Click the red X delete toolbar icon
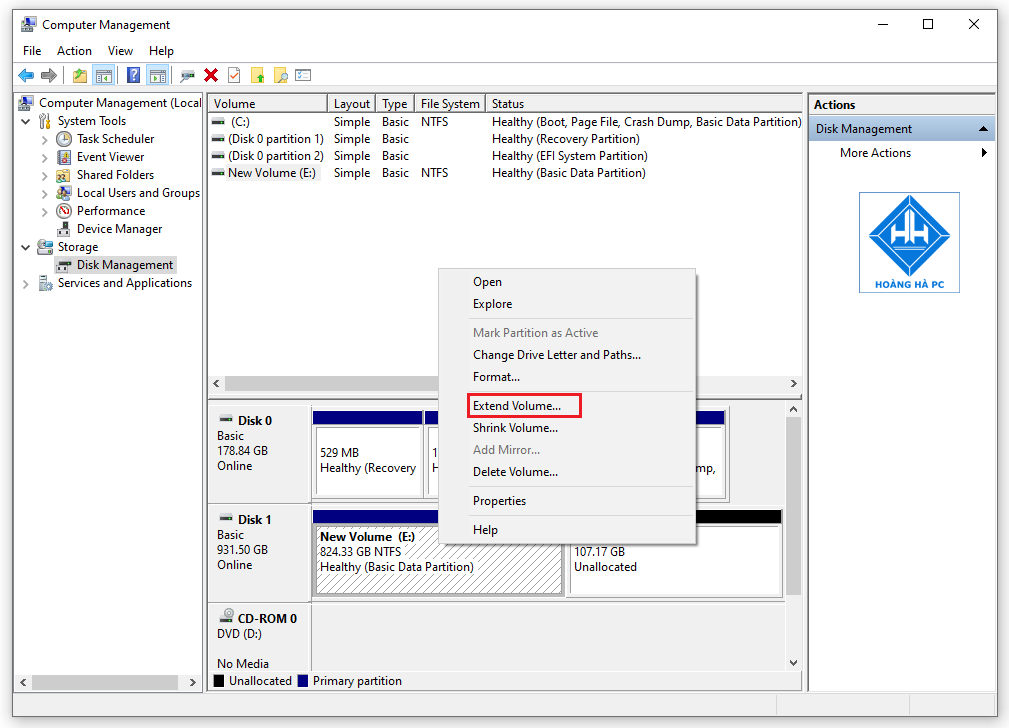The height and width of the screenshot is (728, 1009). pos(211,74)
